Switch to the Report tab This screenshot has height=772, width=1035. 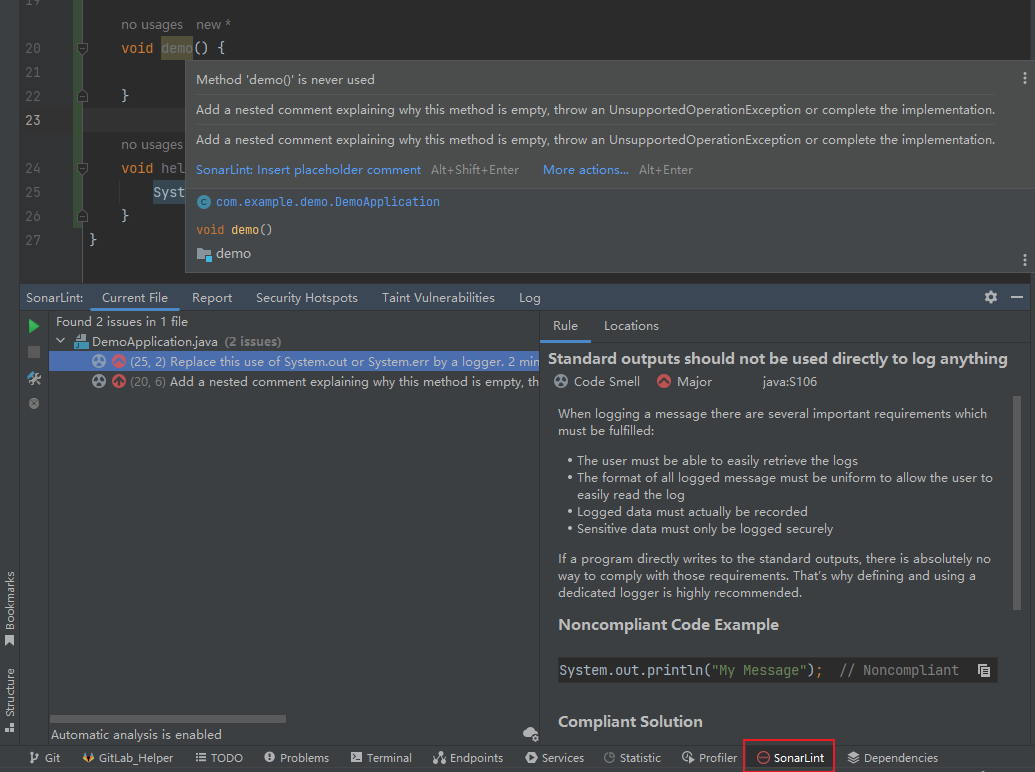212,298
